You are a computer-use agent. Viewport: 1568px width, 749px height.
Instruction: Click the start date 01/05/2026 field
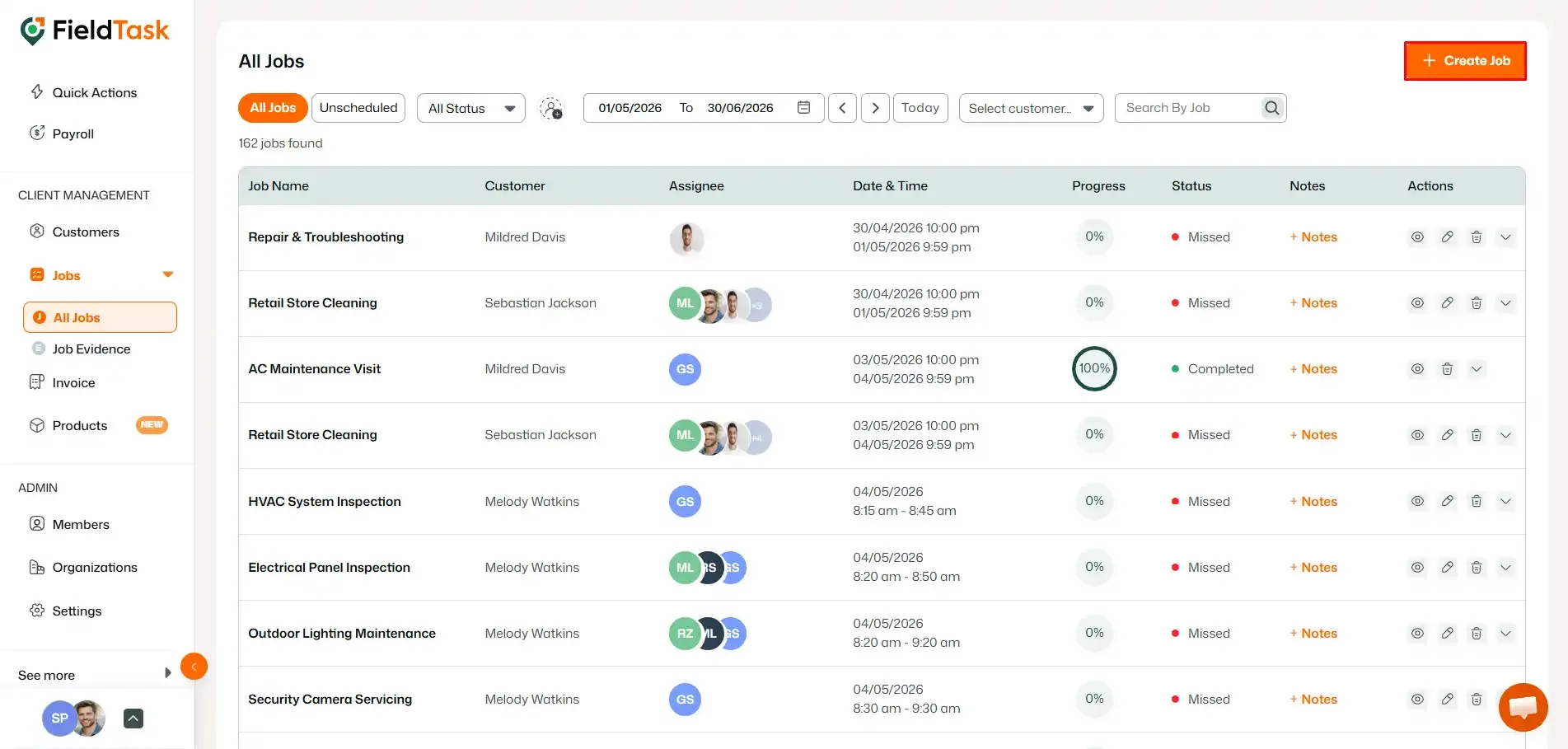630,108
